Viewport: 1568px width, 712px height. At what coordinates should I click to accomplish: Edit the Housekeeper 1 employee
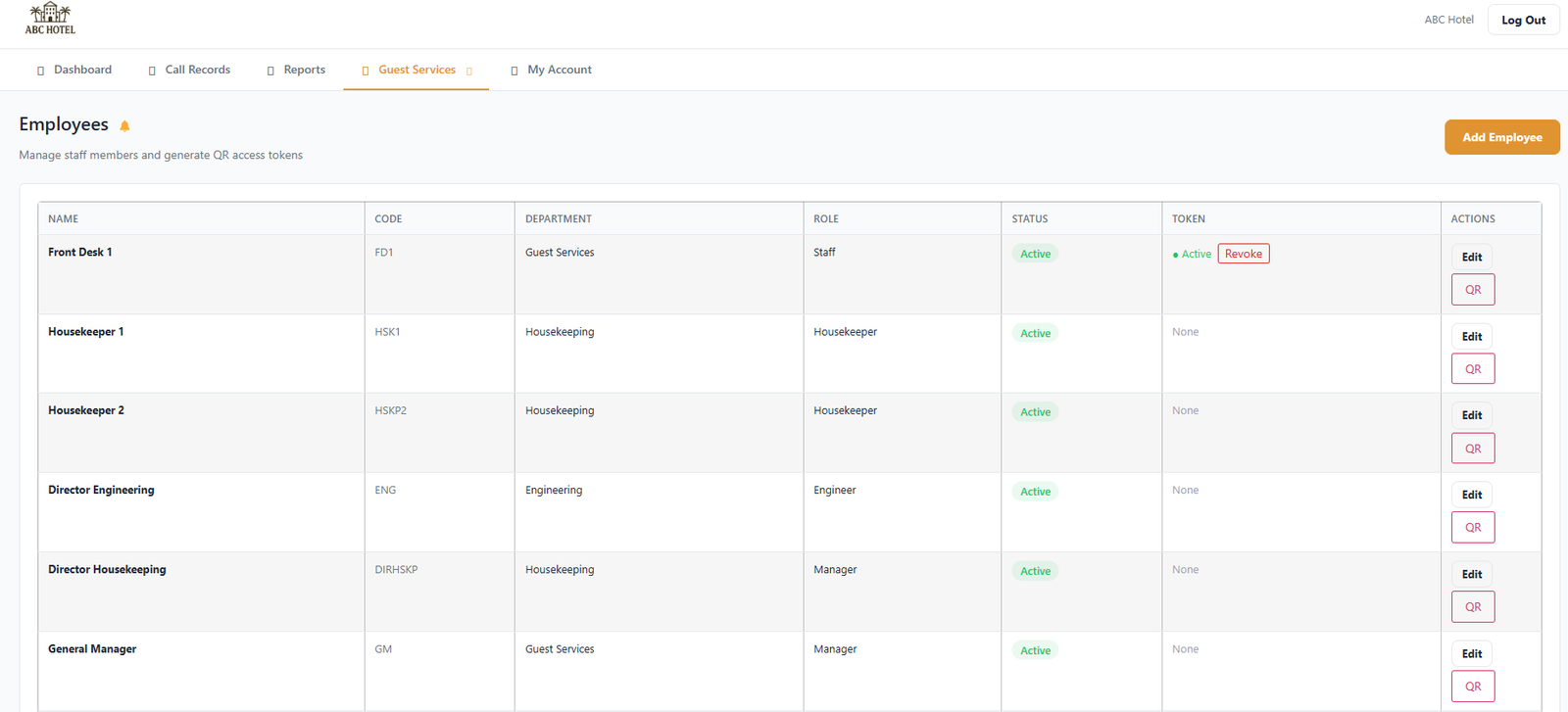(1471, 337)
